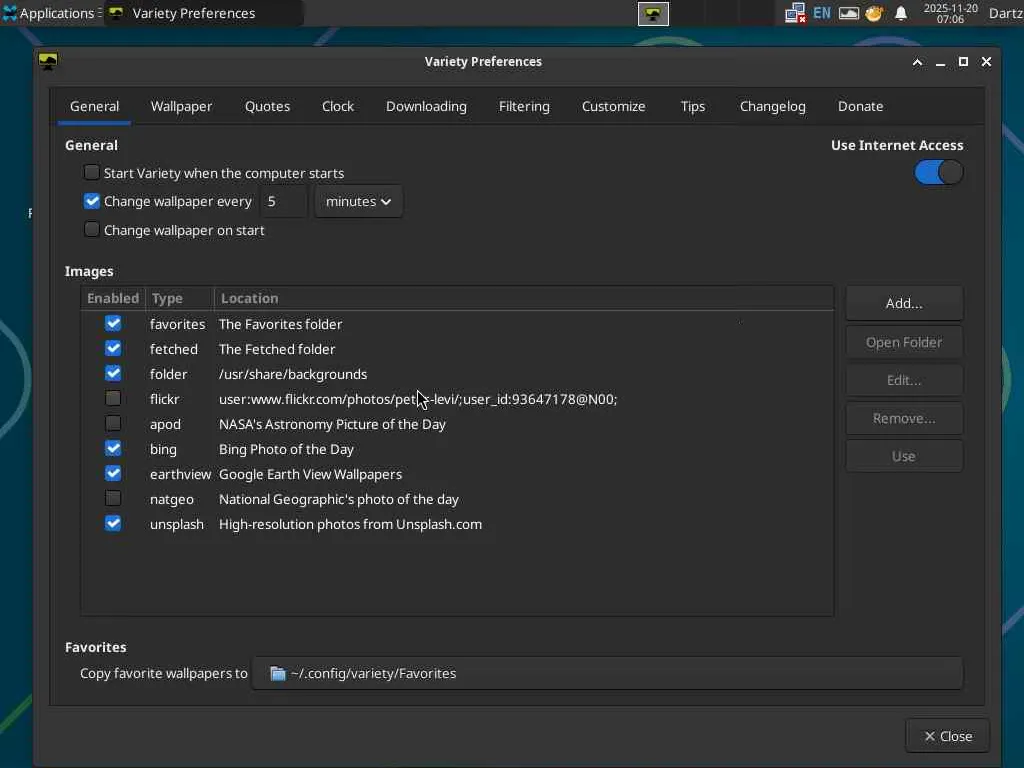Switch to the Wallpaper tab
This screenshot has width=1024, height=768.
pyautogui.click(x=181, y=106)
